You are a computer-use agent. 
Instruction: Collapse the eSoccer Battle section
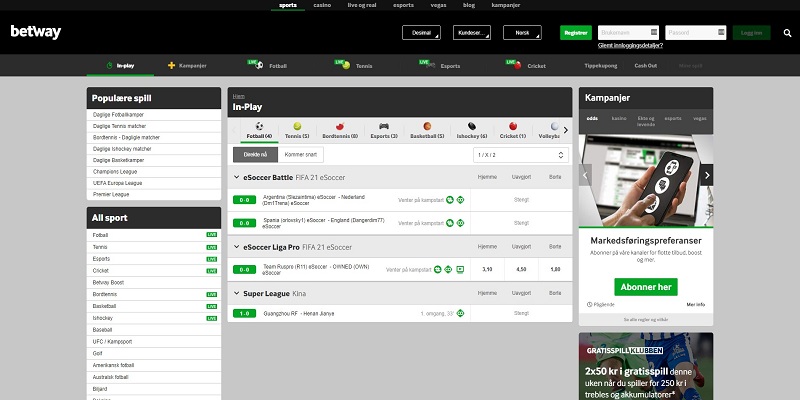click(x=236, y=177)
